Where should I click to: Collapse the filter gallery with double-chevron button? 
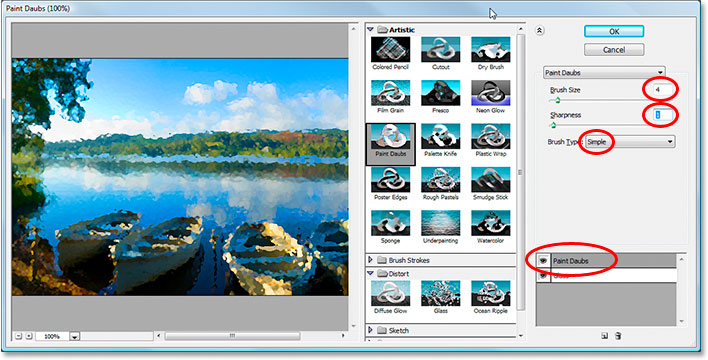pos(540,30)
